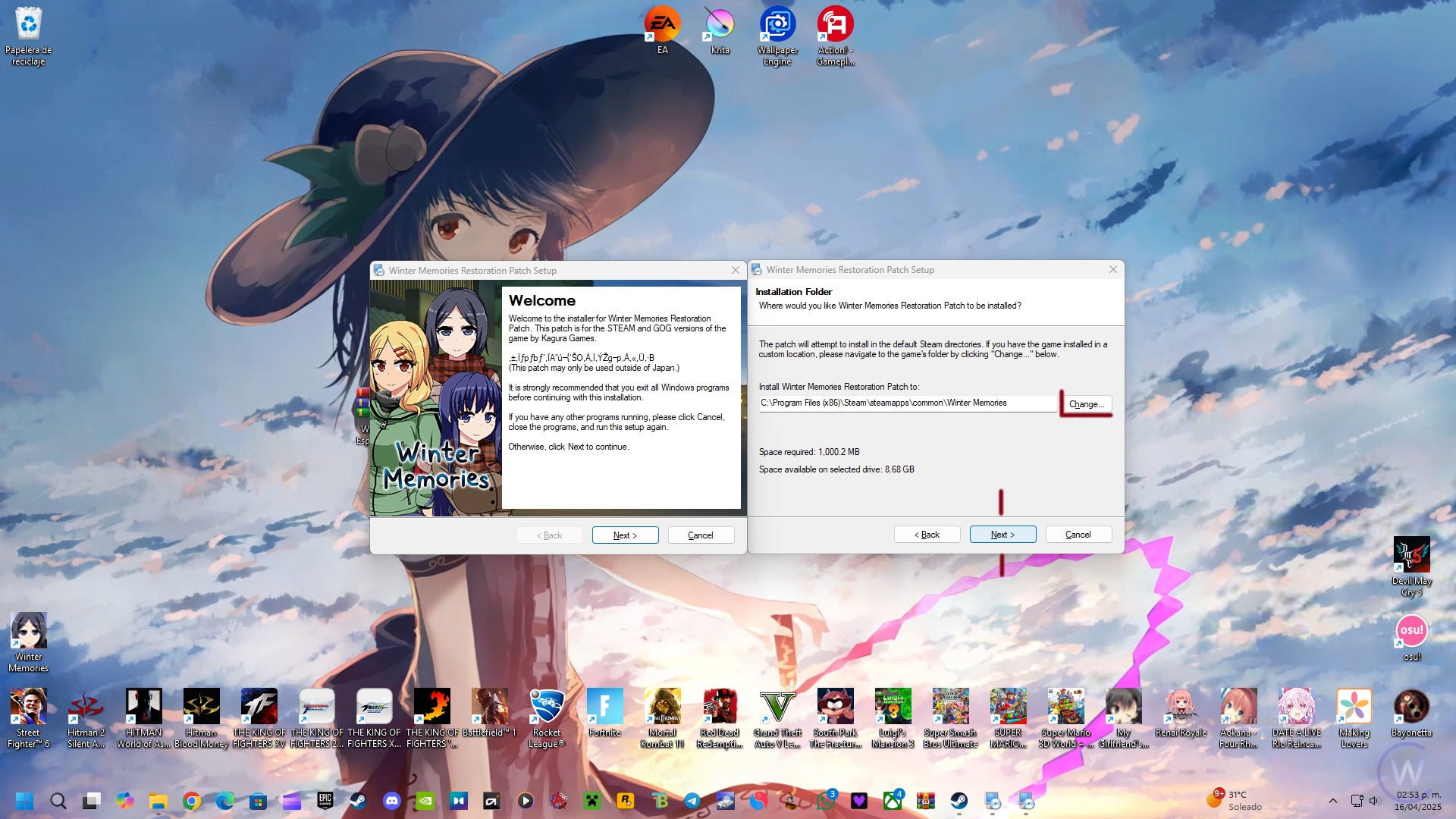This screenshot has height=819, width=1456.
Task: Open Epic Games launcher from taskbar
Action: [325, 801]
